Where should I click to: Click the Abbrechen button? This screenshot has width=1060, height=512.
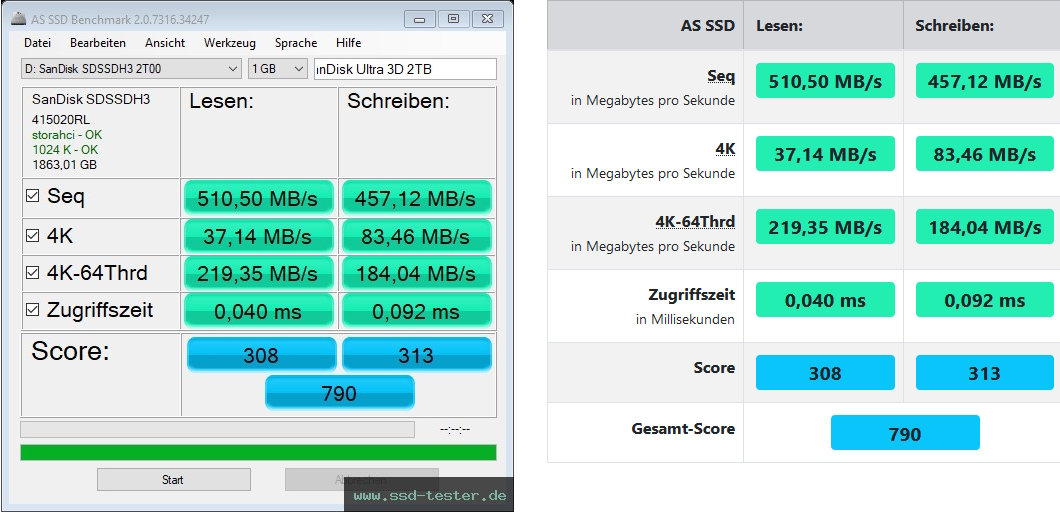click(x=362, y=480)
